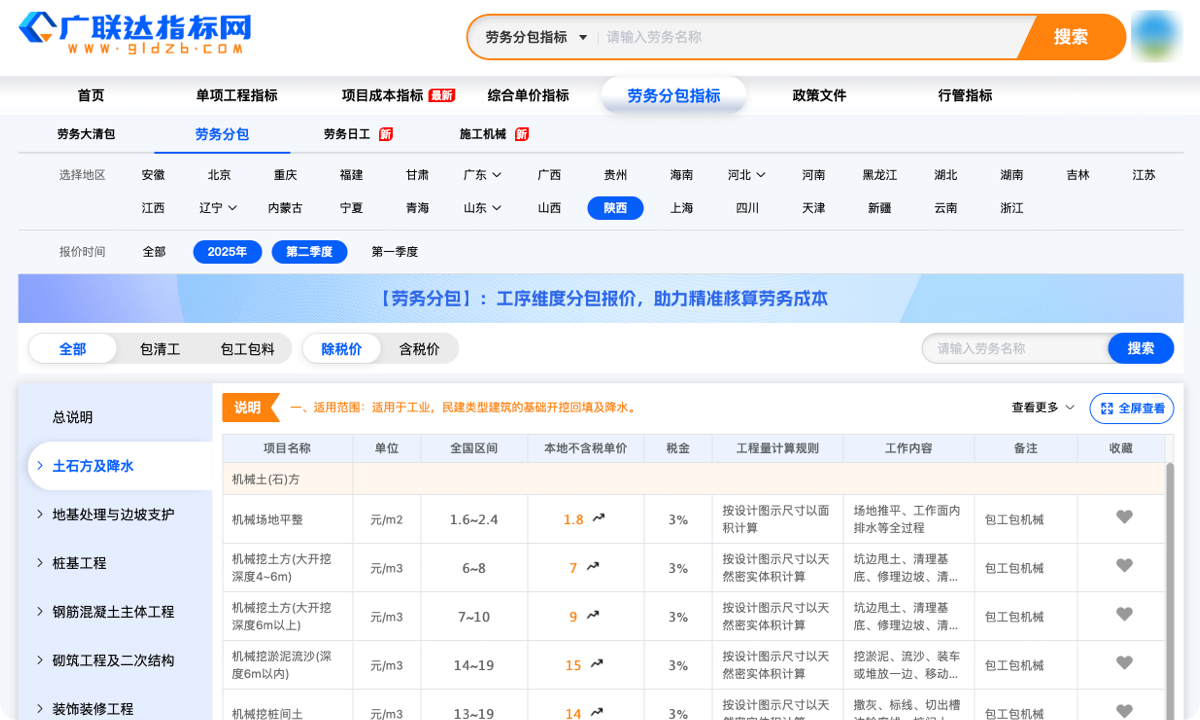Click the 广联达指标网 logo
Viewport: 1200px width, 720px height.
click(135, 35)
